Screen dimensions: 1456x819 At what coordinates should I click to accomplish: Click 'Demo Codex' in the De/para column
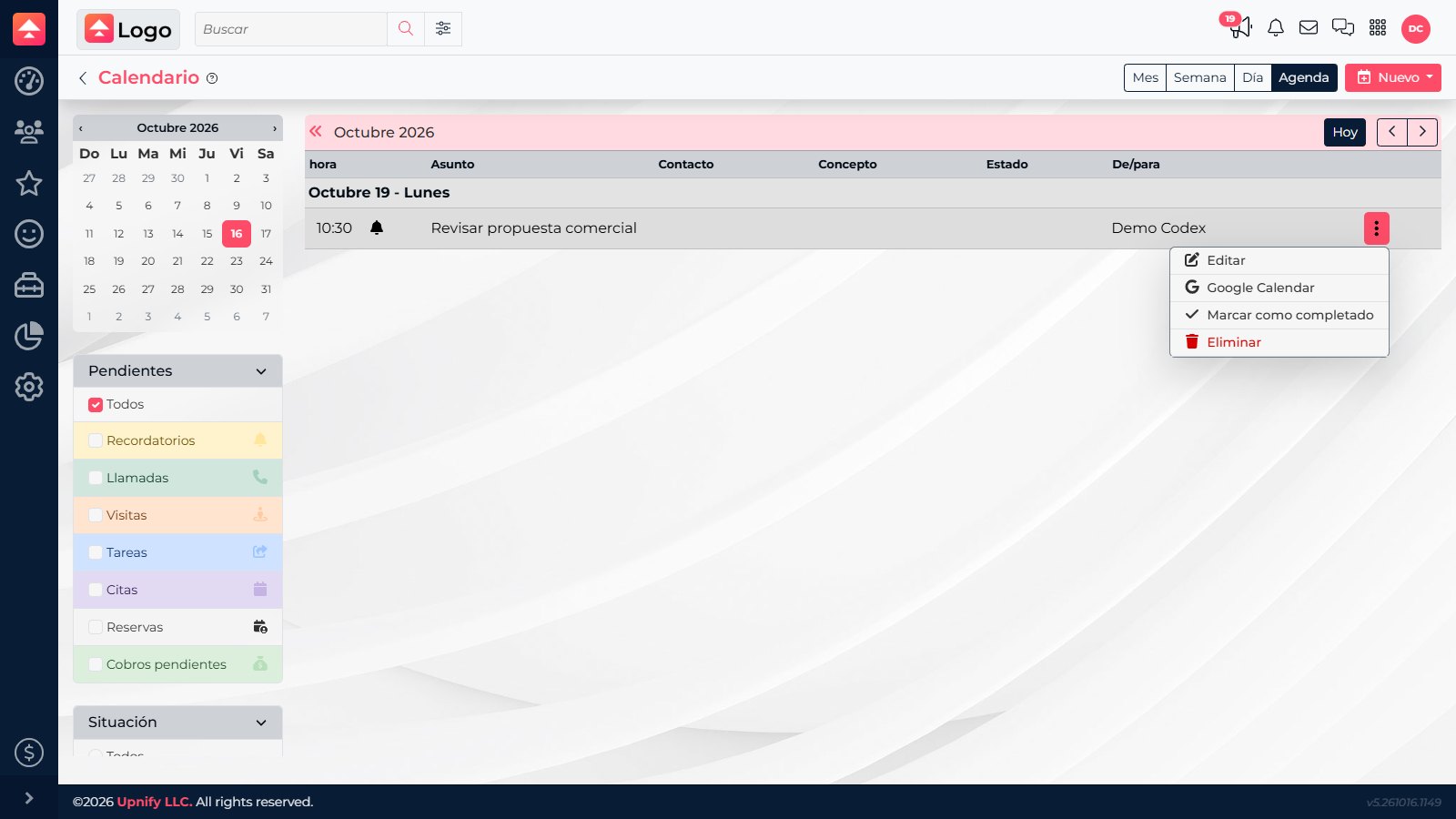point(1158,228)
